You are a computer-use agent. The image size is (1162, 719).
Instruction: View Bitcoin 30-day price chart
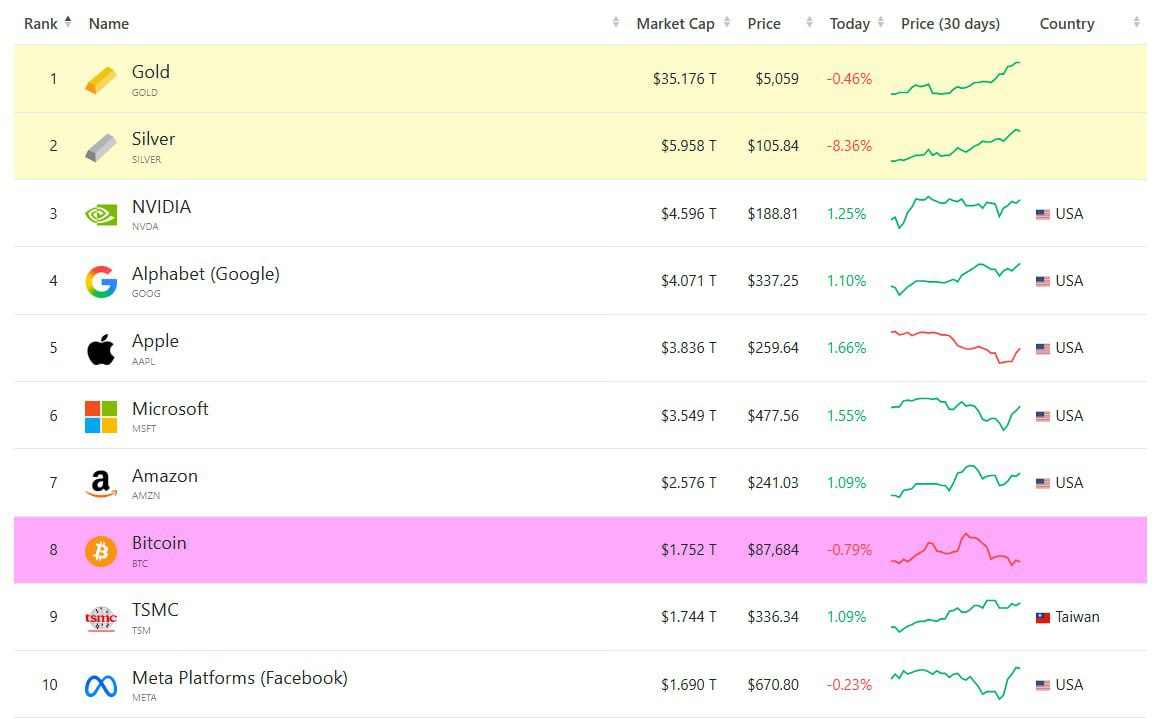click(x=955, y=550)
